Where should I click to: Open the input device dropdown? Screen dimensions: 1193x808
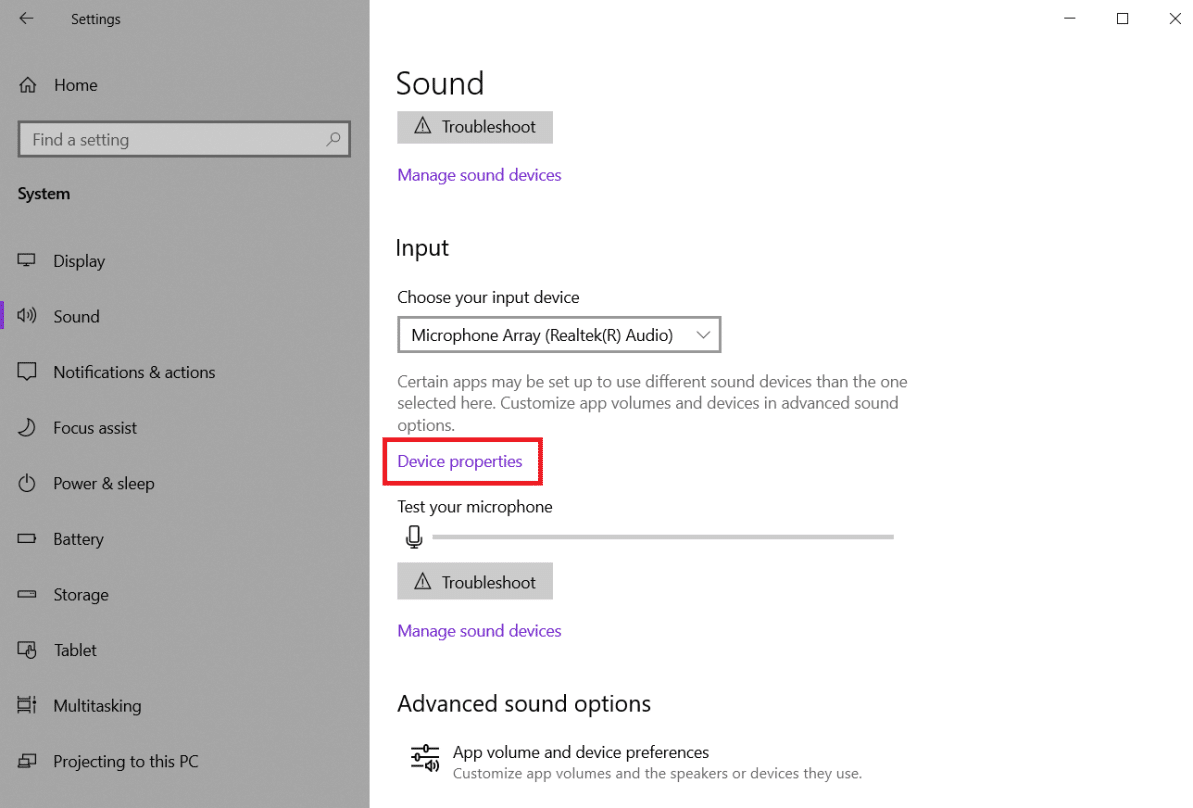558,335
